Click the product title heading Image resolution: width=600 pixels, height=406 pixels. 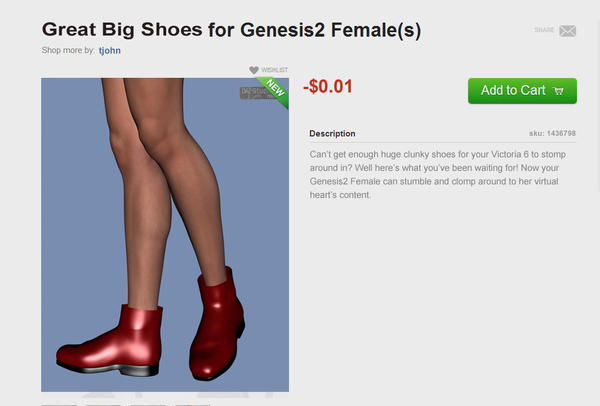(x=231, y=30)
